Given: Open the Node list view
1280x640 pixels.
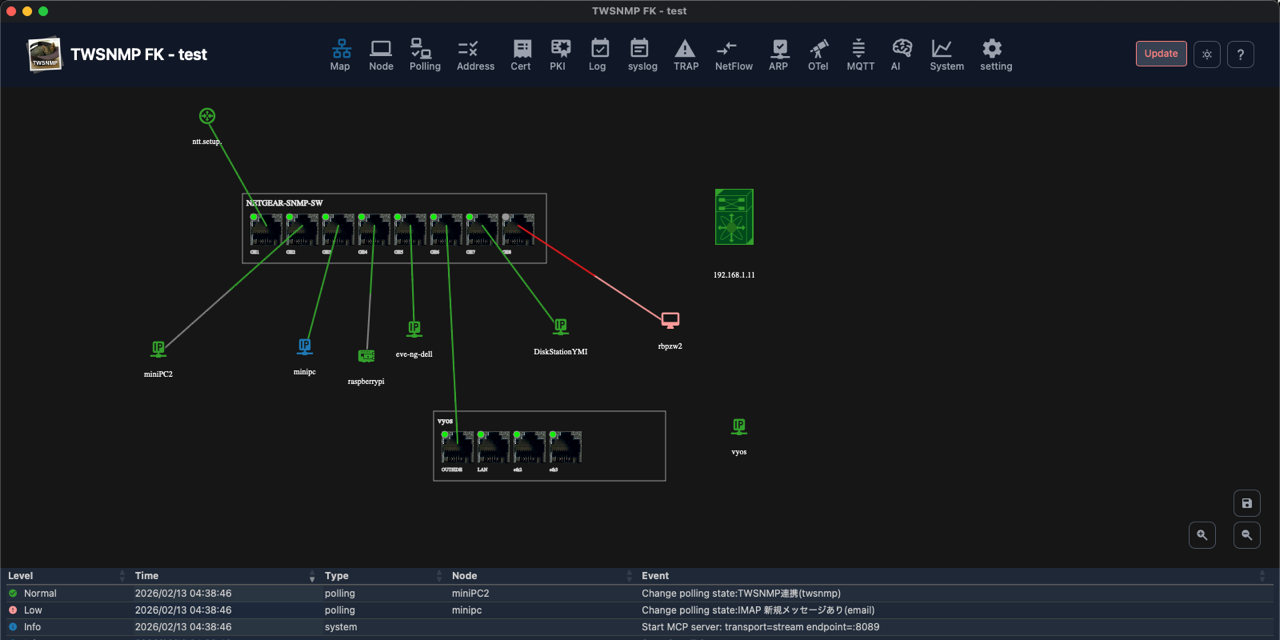Looking at the screenshot, I should [x=380, y=54].
